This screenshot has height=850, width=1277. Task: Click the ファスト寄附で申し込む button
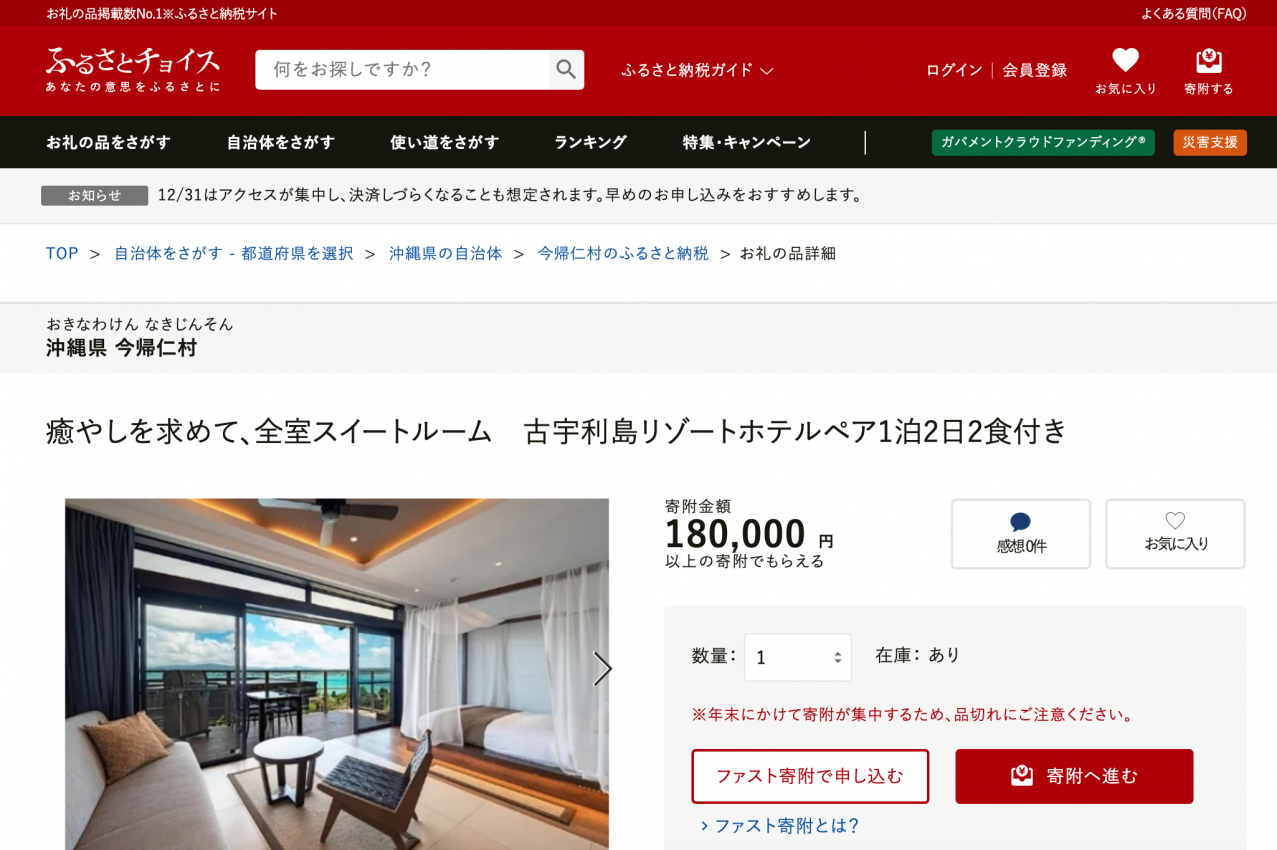click(x=810, y=776)
